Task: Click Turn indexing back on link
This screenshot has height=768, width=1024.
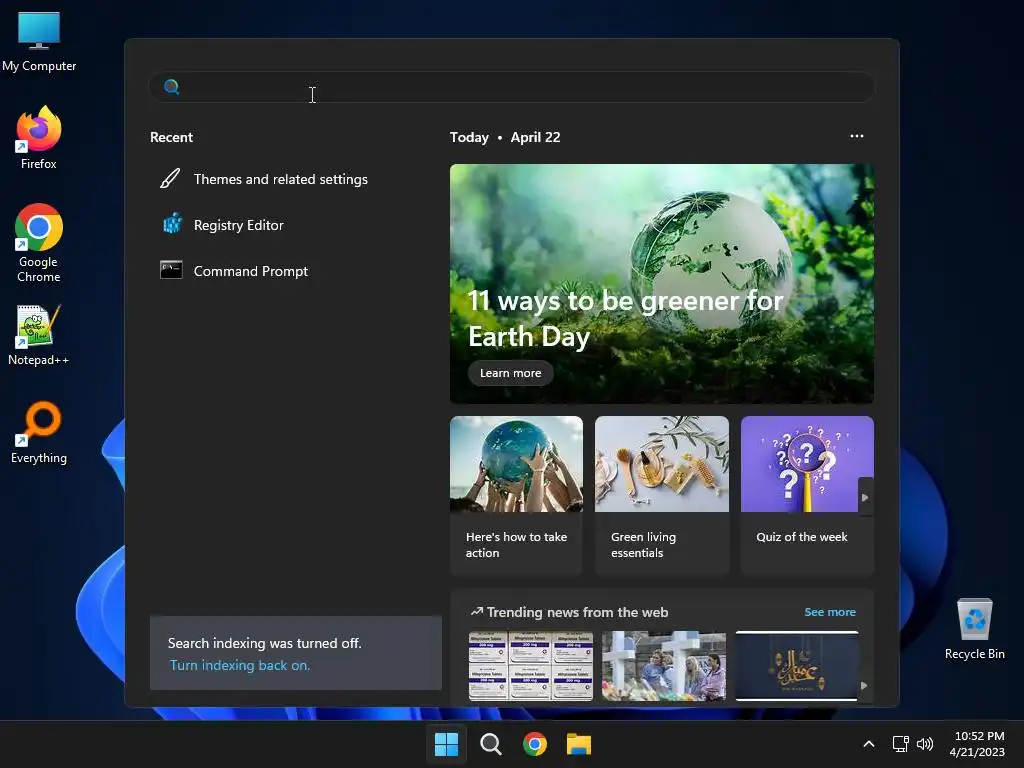Action: pos(240,665)
